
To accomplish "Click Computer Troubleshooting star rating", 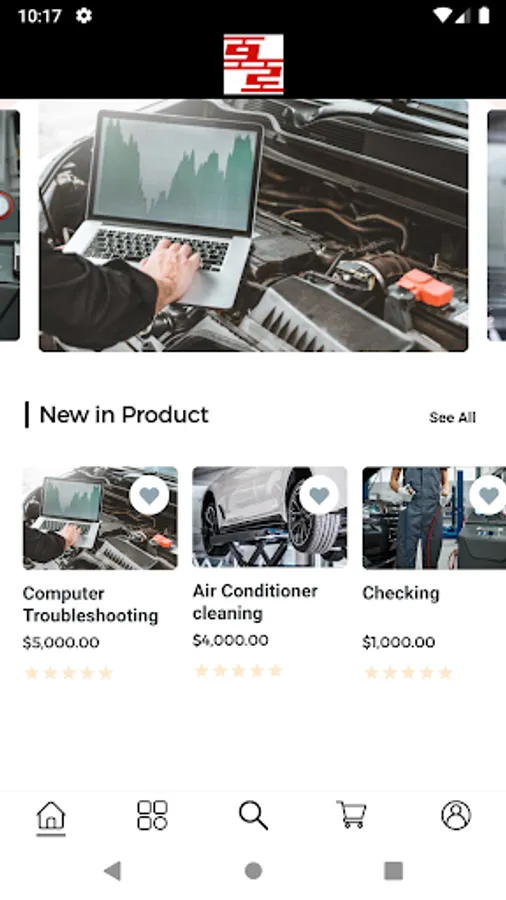I will [x=68, y=673].
